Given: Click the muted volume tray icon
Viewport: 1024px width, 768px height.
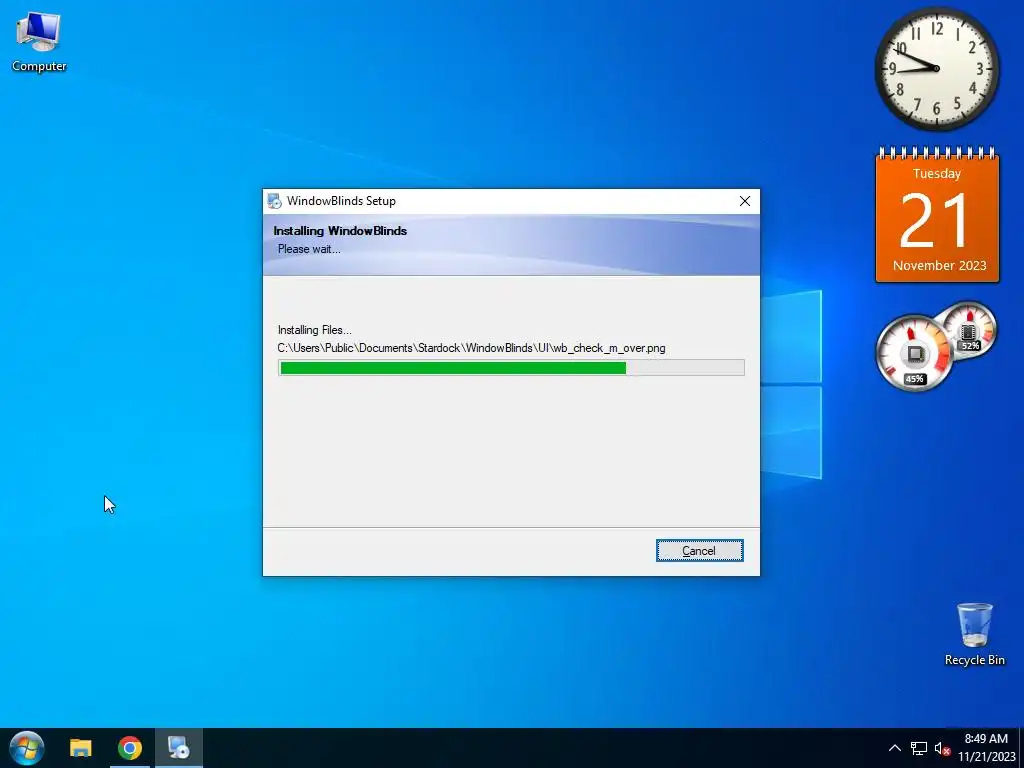Looking at the screenshot, I should [942, 748].
